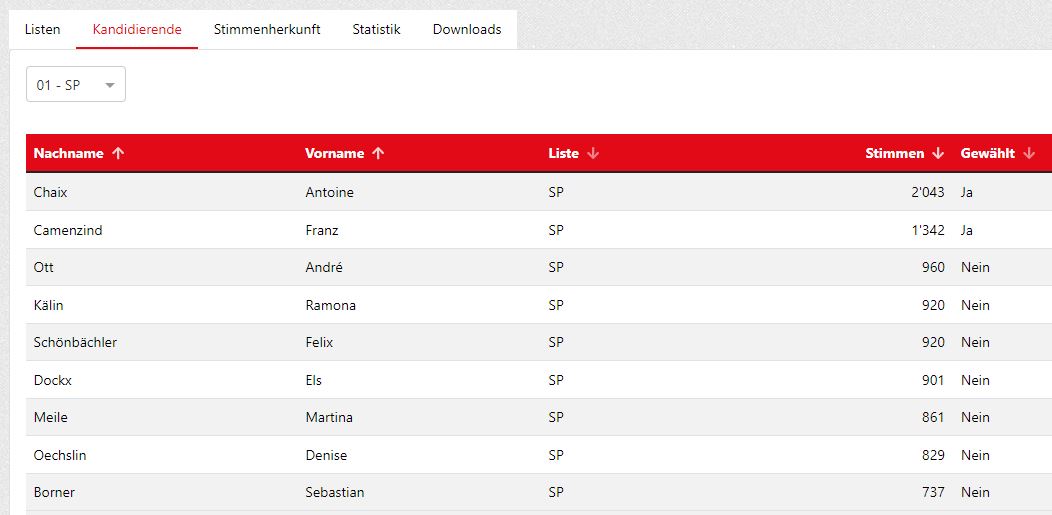Click SP list cell in Meile row
Image resolution: width=1052 pixels, height=515 pixels.
click(x=556, y=418)
